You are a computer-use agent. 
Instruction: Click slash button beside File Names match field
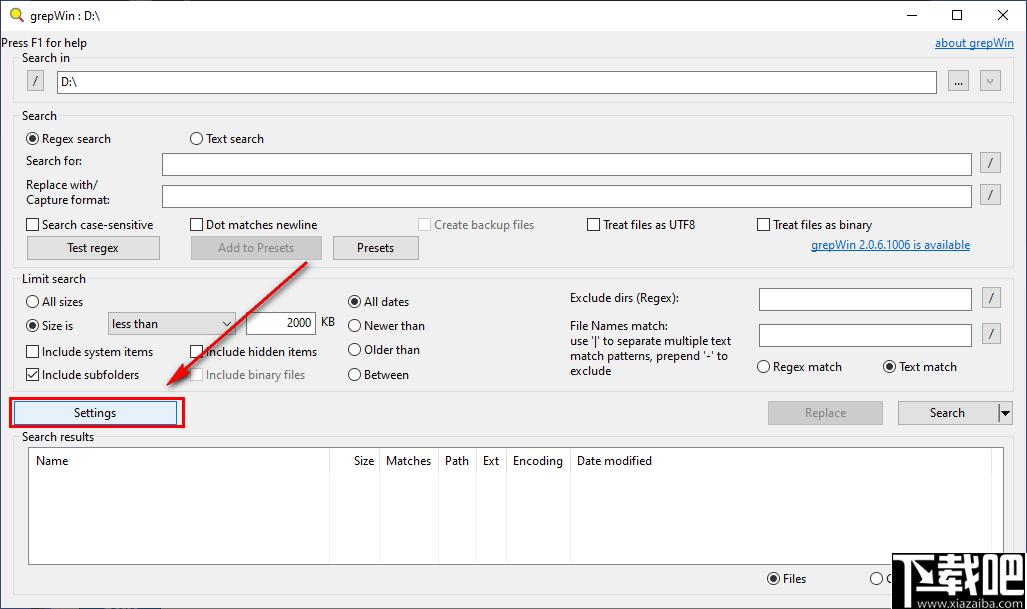(x=991, y=334)
